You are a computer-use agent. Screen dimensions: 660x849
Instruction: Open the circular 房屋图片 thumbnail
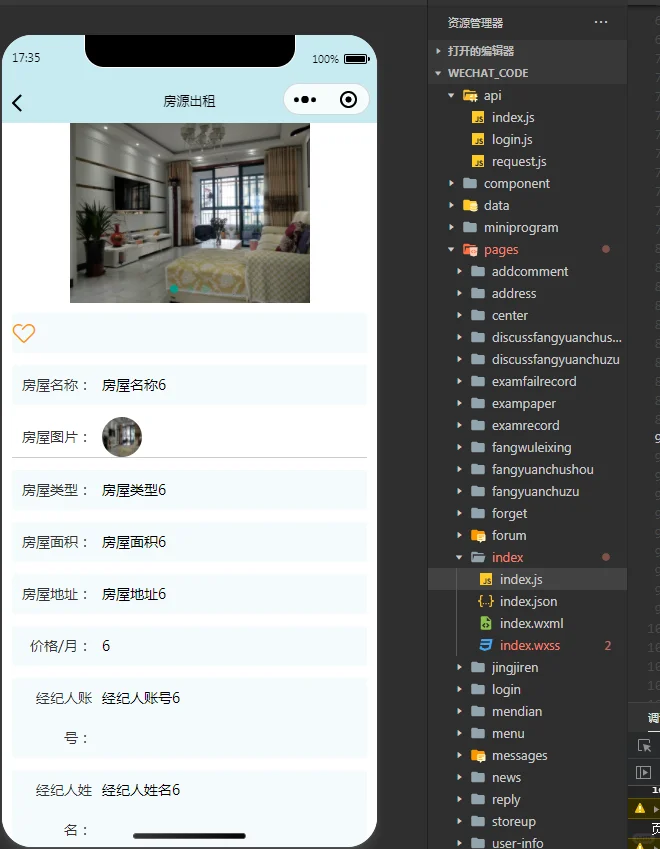[x=122, y=437]
